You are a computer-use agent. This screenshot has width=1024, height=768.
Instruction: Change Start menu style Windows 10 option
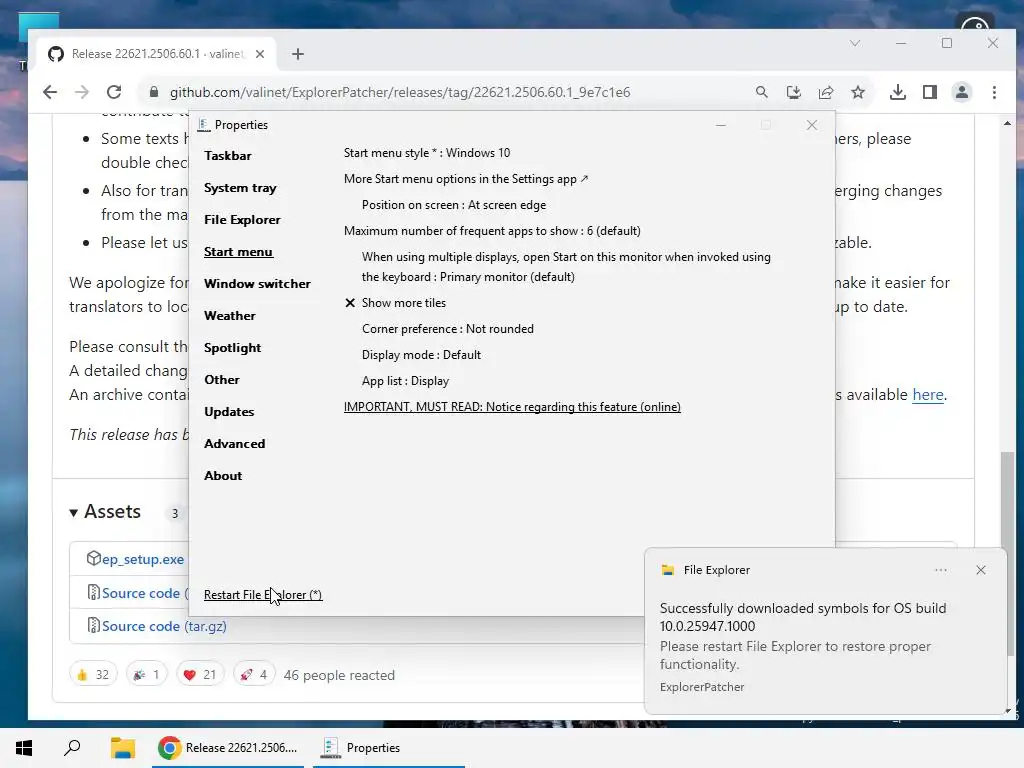click(427, 153)
